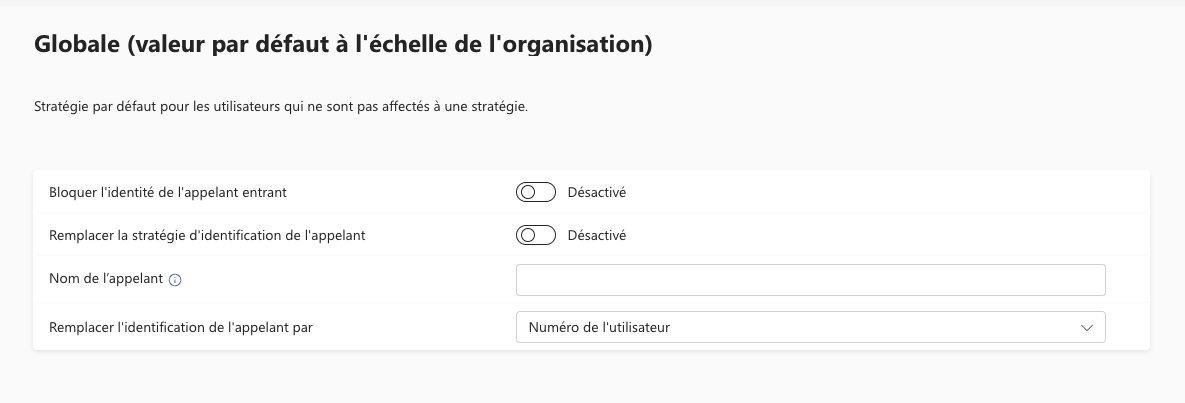Viewport: 1185px width, 403px height.
Task: Click the Stratégie par défaut description text
Action: [x=281, y=107]
